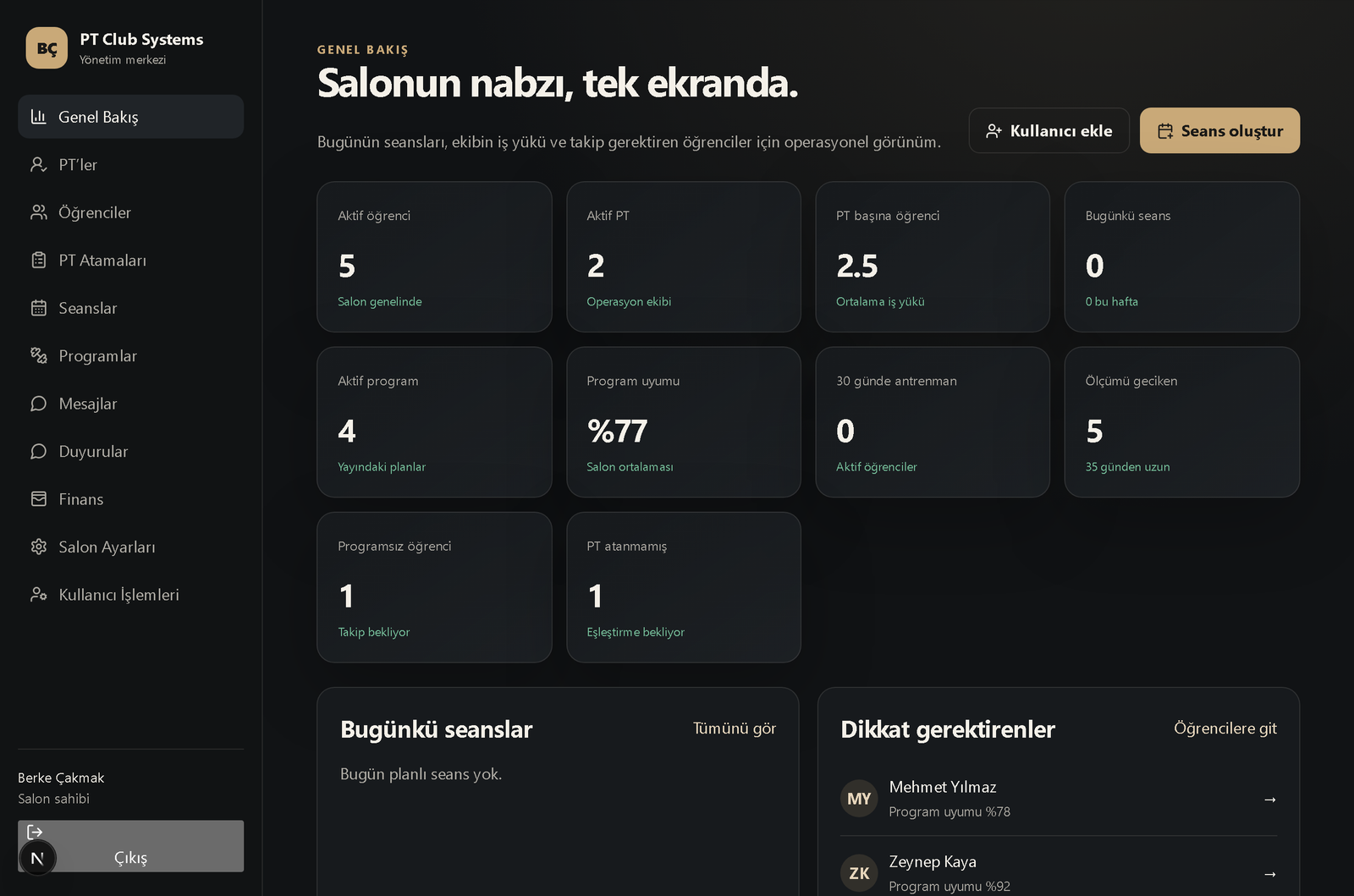1354x896 pixels.
Task: Open the Finans page
Action: pos(130,499)
